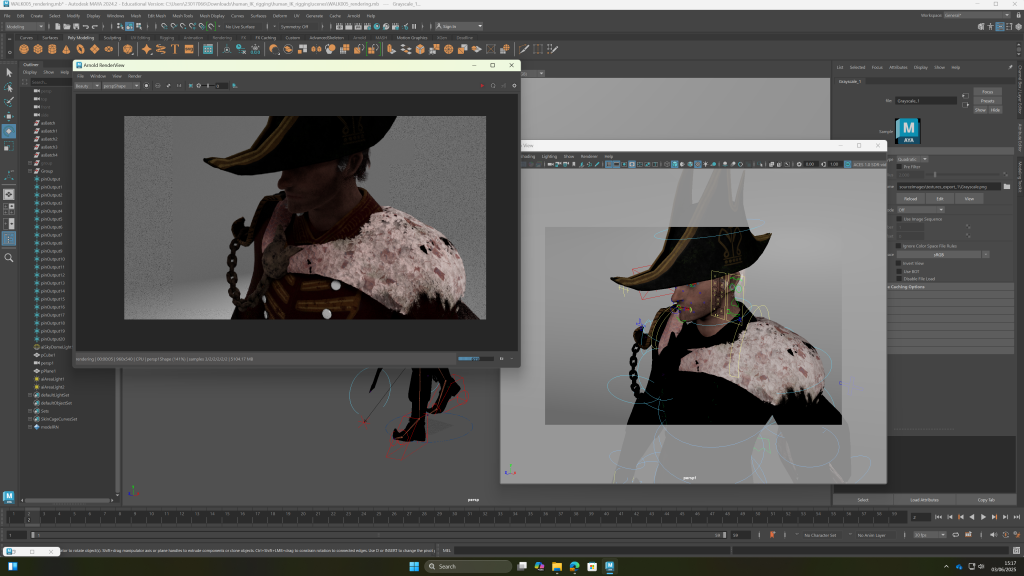Click the Presets button in Attribute Editor
1024x576 pixels.
point(987,101)
